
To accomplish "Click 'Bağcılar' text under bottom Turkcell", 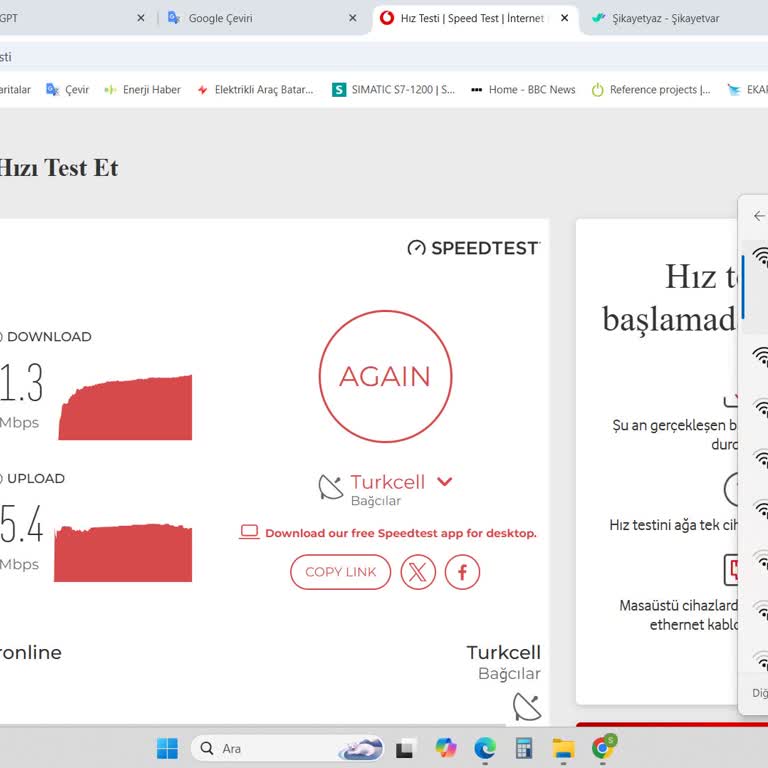I will [509, 673].
